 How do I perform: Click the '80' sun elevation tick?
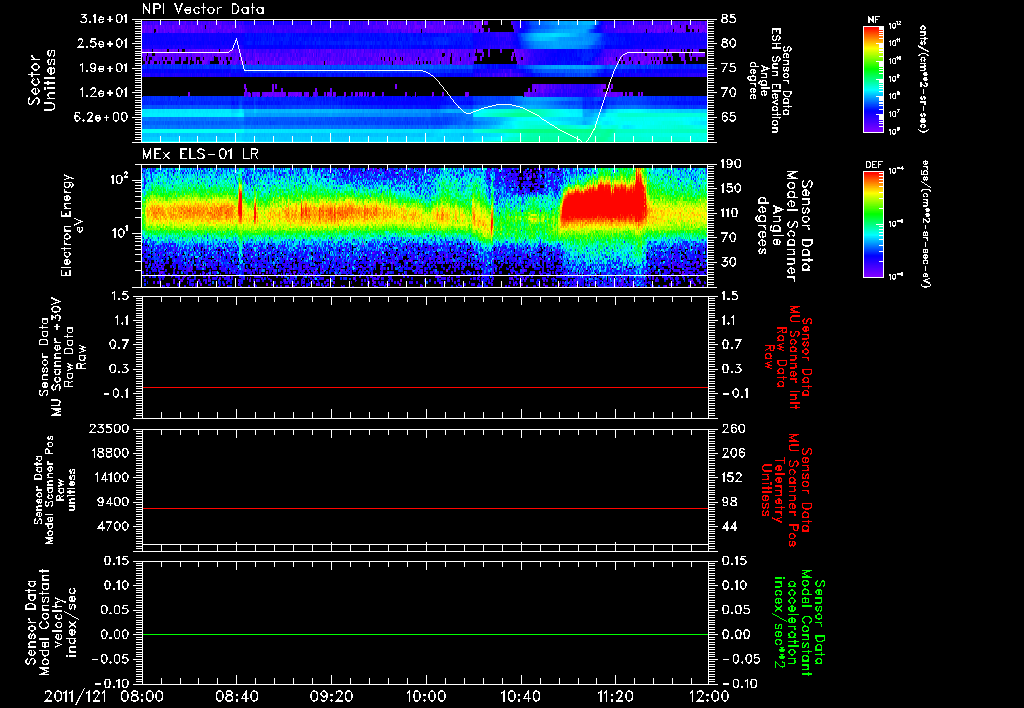pos(729,43)
